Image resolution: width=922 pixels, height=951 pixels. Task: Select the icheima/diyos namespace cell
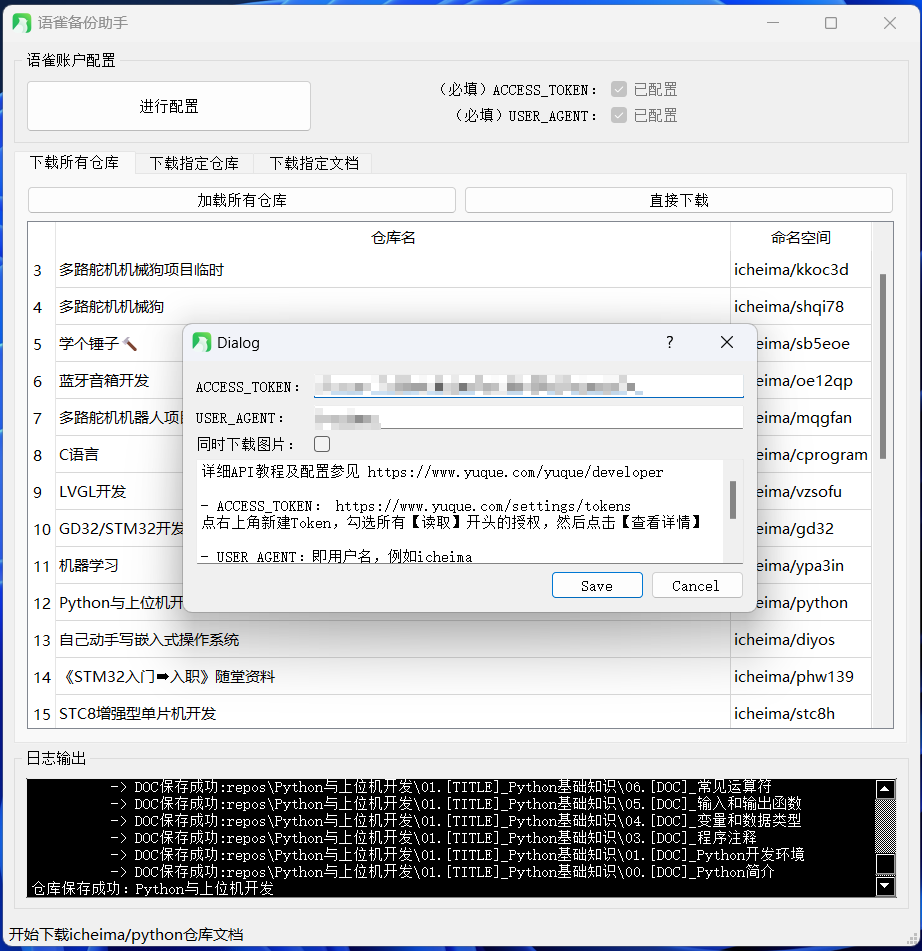(801, 640)
